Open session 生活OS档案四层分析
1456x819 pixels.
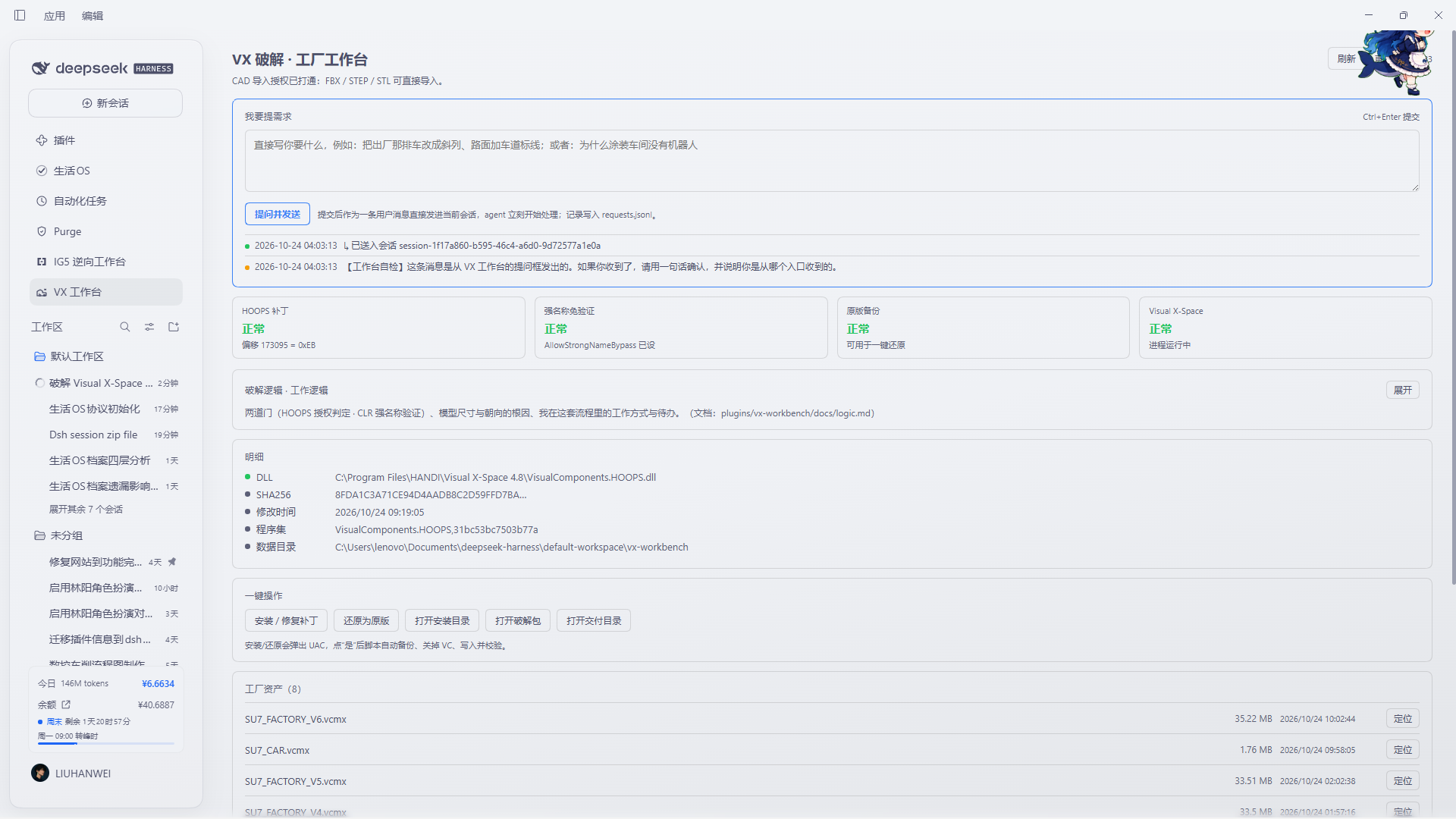(x=106, y=460)
